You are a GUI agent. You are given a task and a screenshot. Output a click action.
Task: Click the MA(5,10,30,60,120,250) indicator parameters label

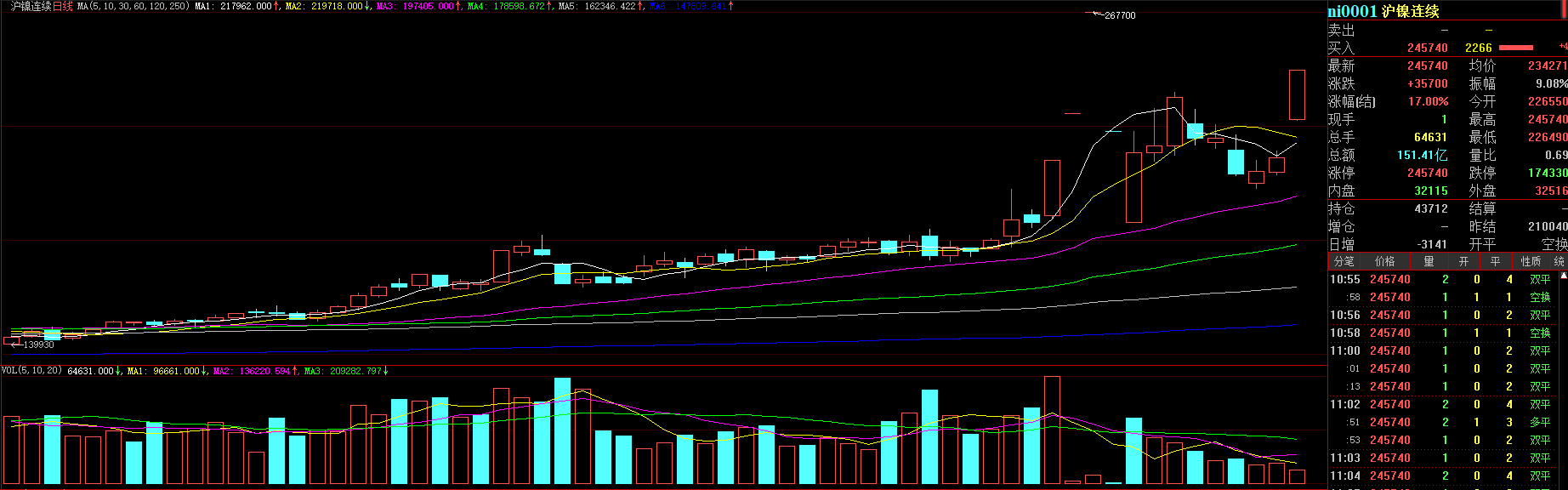(133, 6)
